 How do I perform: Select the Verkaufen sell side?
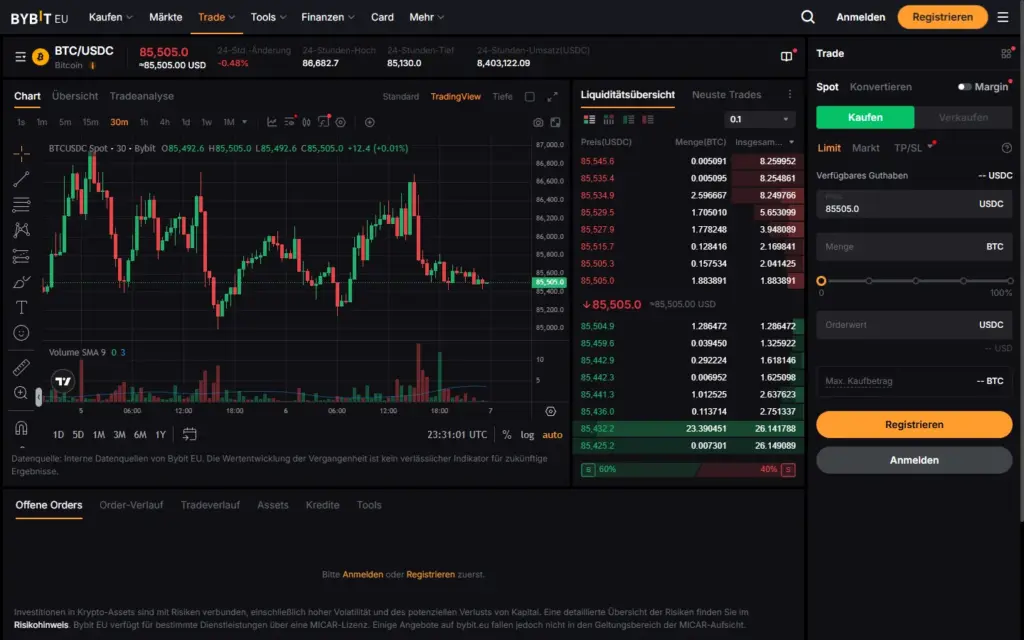click(963, 118)
